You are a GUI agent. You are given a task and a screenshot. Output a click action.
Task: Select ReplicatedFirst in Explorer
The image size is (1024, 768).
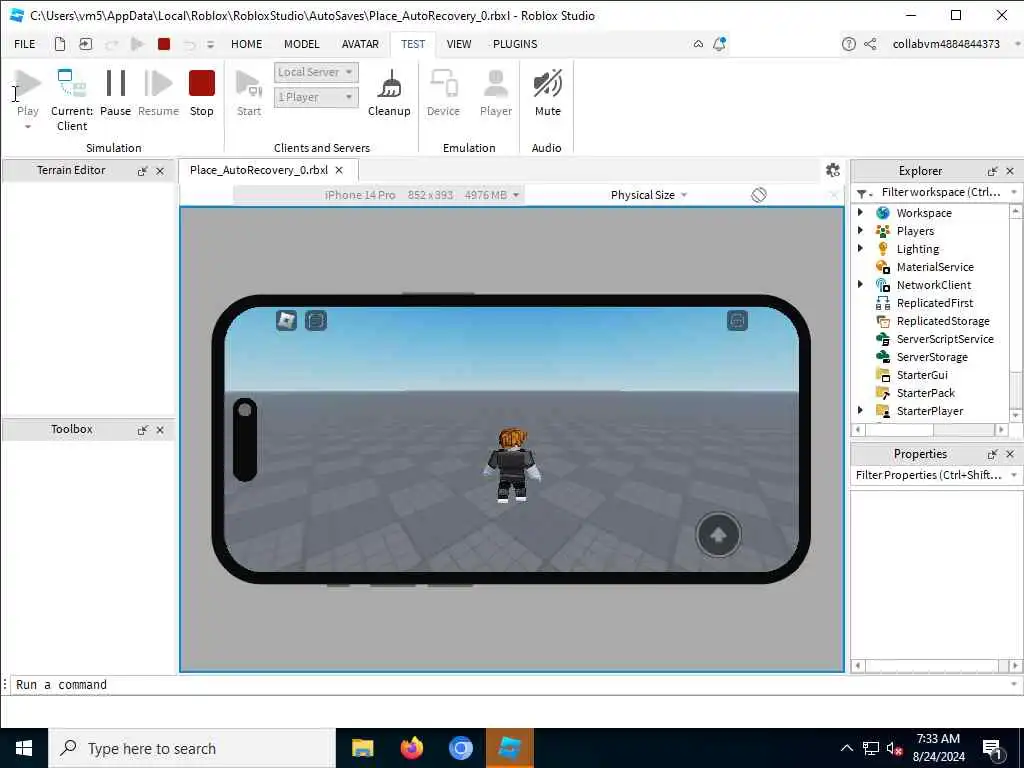(x=935, y=303)
